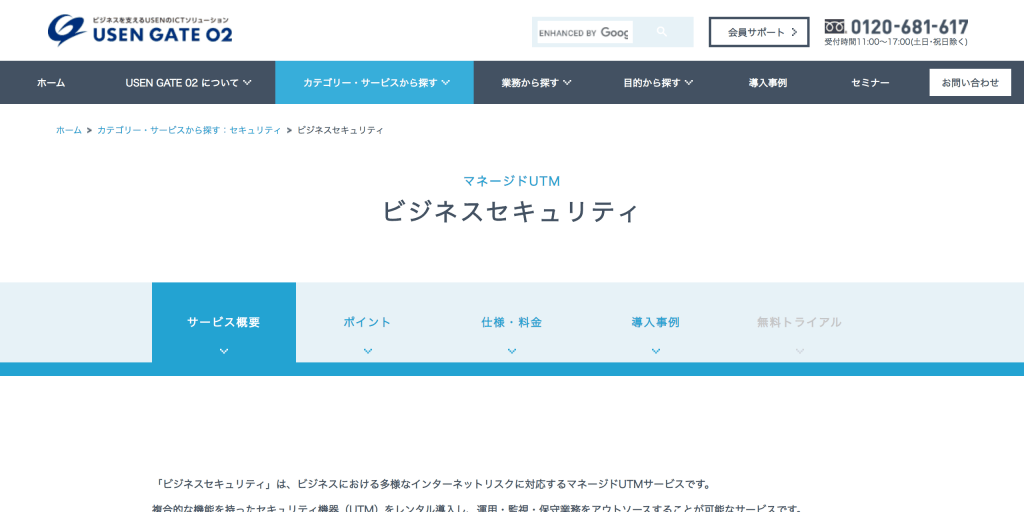
Task: Click カテゴリー・サービスから探す：セキュリティ breadcrumb
Action: coord(189,130)
